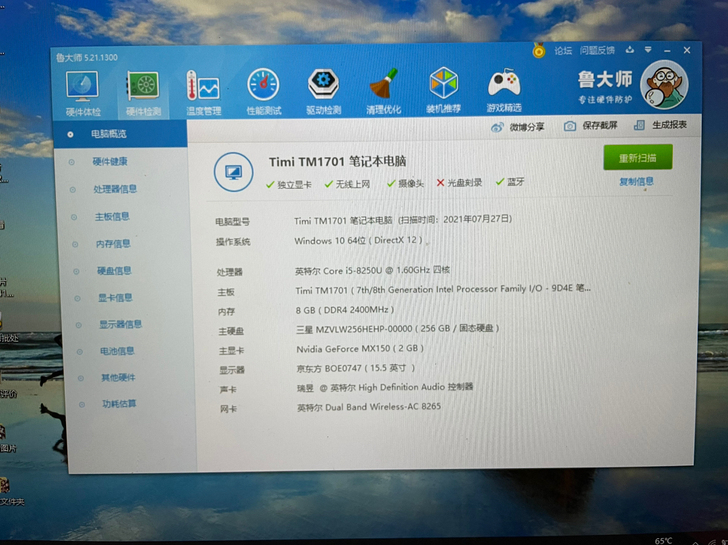
Task: Click the 三星 MZVLW256HEHP disk value
Action: click(398, 329)
